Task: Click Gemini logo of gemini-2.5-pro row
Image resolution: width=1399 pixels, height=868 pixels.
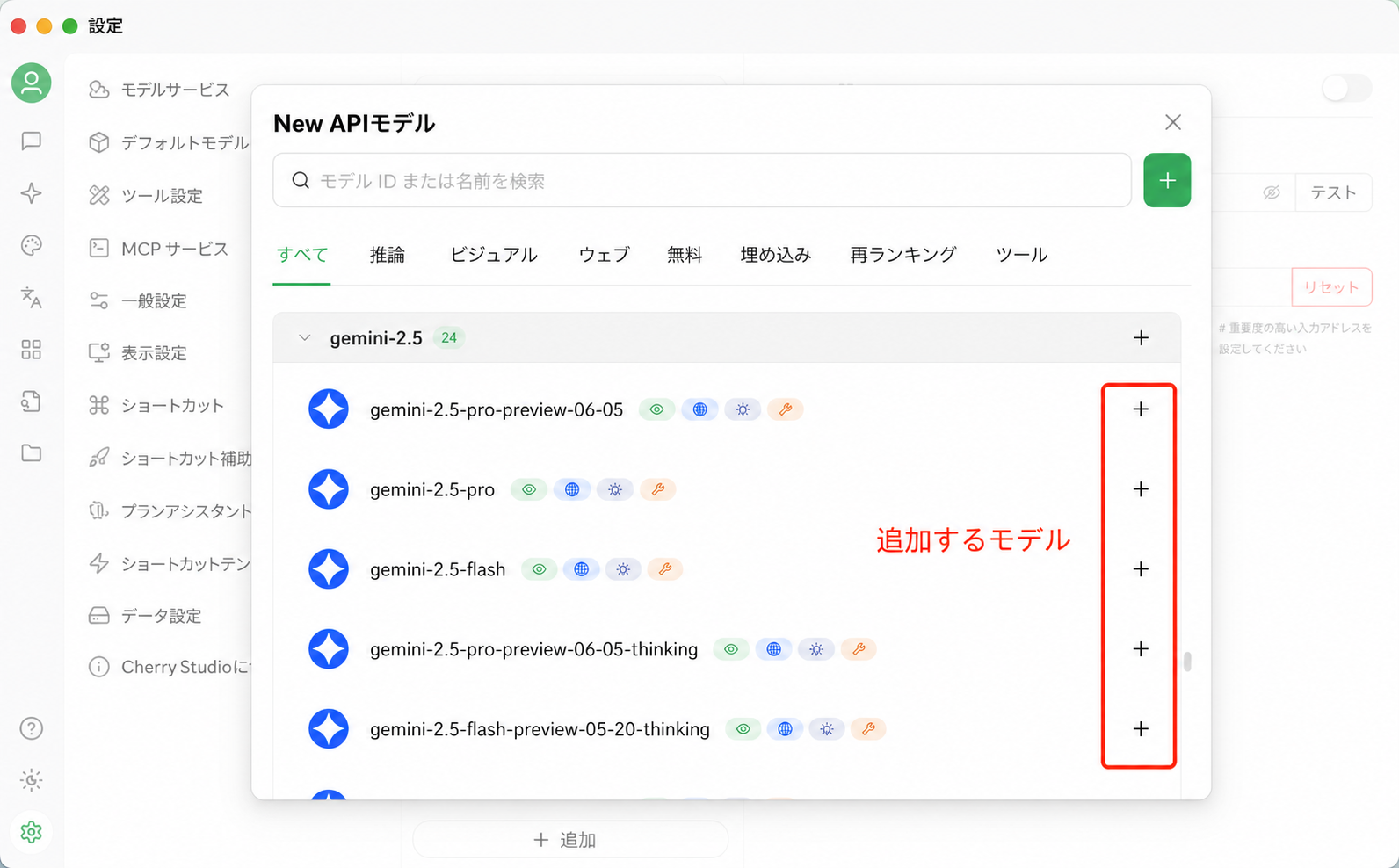Action: [329, 488]
